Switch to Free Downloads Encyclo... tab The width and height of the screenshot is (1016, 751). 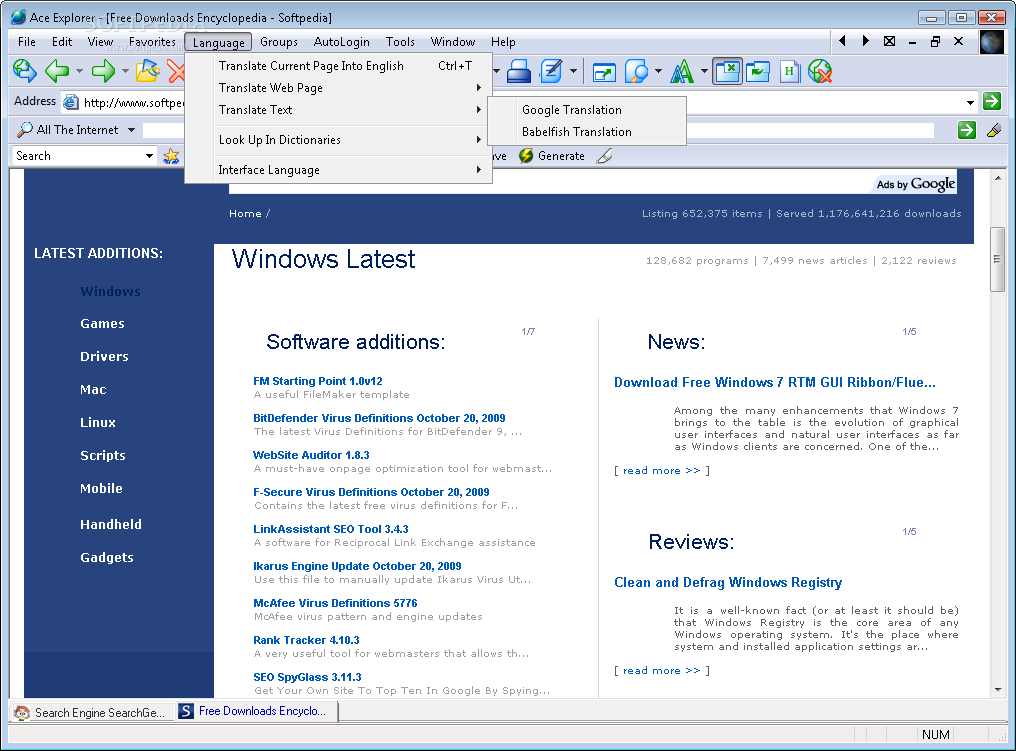pyautogui.click(x=257, y=711)
